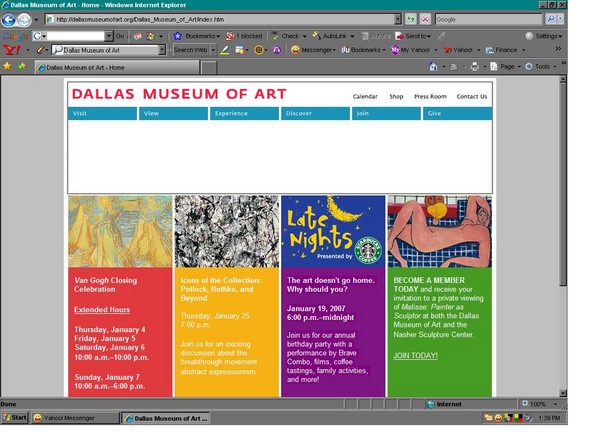Click the round yellow Yahoo toolbar icon
Screen dimensions: 600x439
click(259, 50)
